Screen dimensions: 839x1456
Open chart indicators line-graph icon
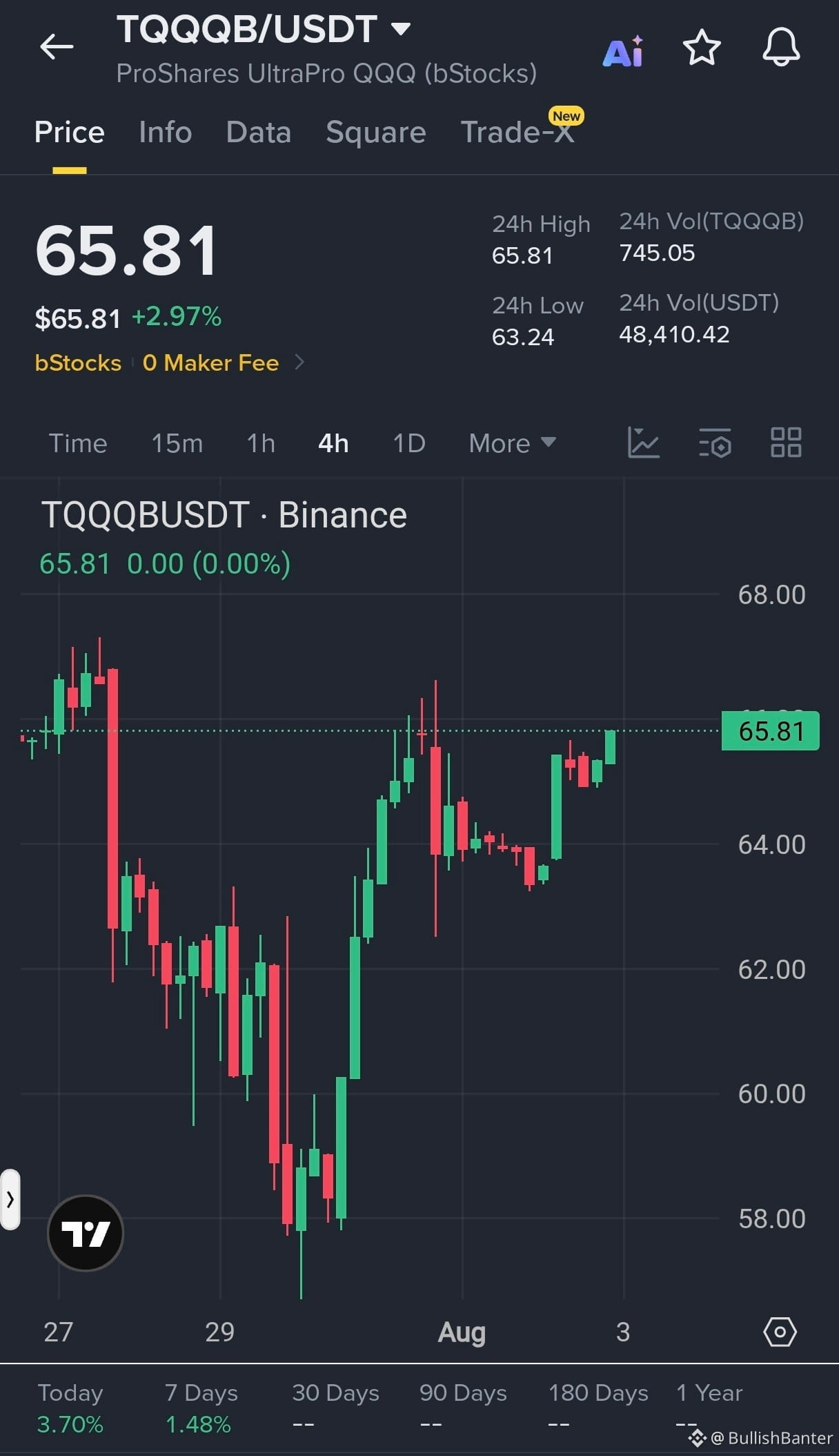tap(644, 443)
